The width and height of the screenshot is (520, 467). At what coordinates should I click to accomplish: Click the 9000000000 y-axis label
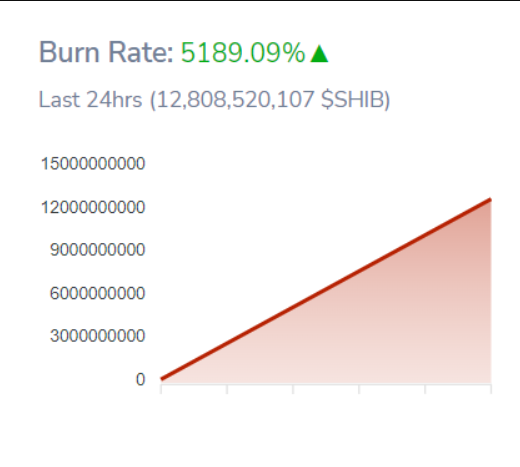tap(98, 250)
